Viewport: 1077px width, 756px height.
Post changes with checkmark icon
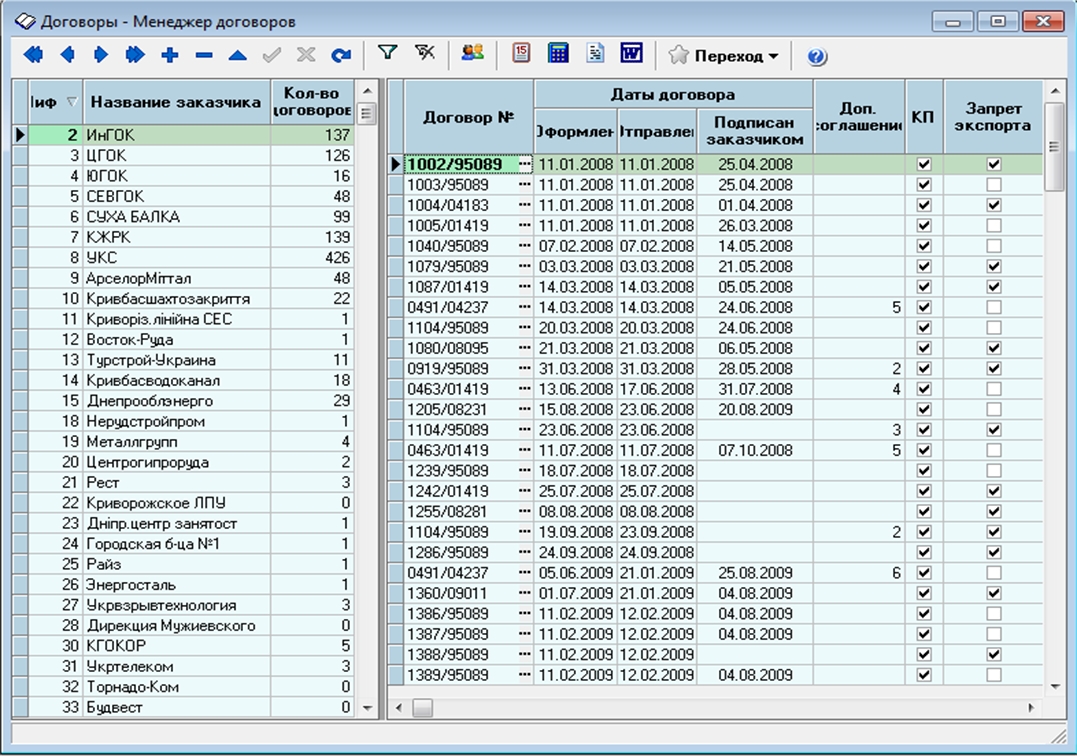[272, 55]
